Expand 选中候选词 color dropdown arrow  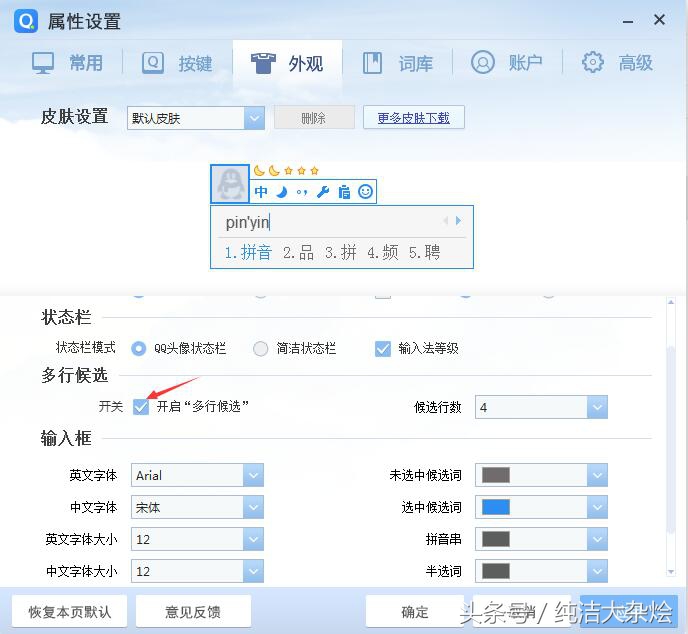597,507
